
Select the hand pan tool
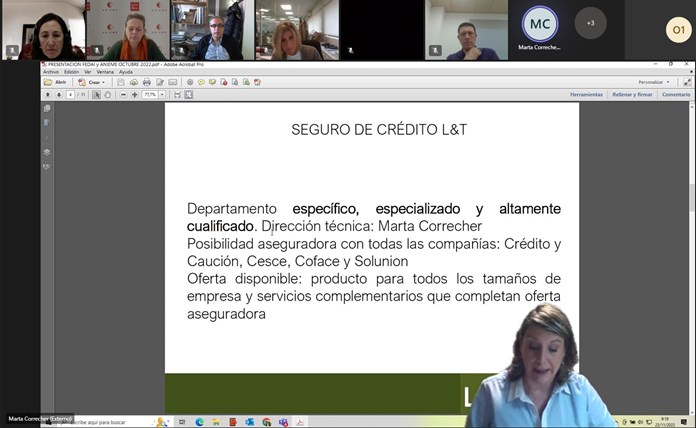point(109,95)
